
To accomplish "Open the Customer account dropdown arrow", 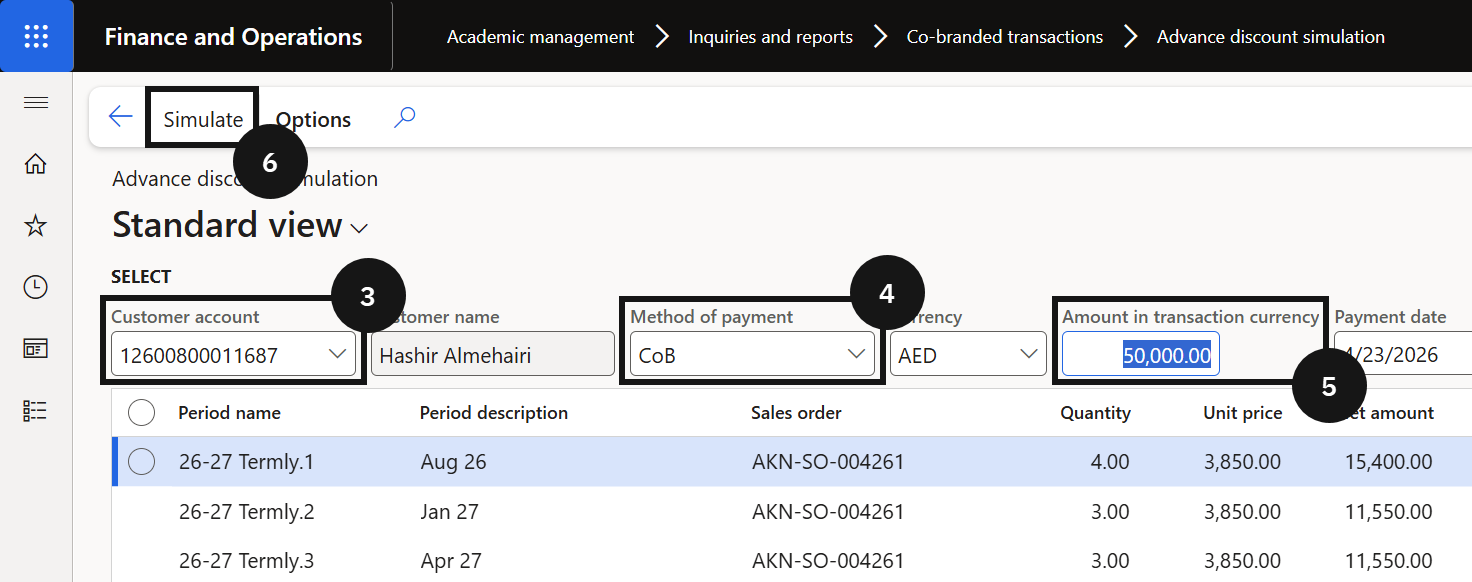I will pos(337,354).
